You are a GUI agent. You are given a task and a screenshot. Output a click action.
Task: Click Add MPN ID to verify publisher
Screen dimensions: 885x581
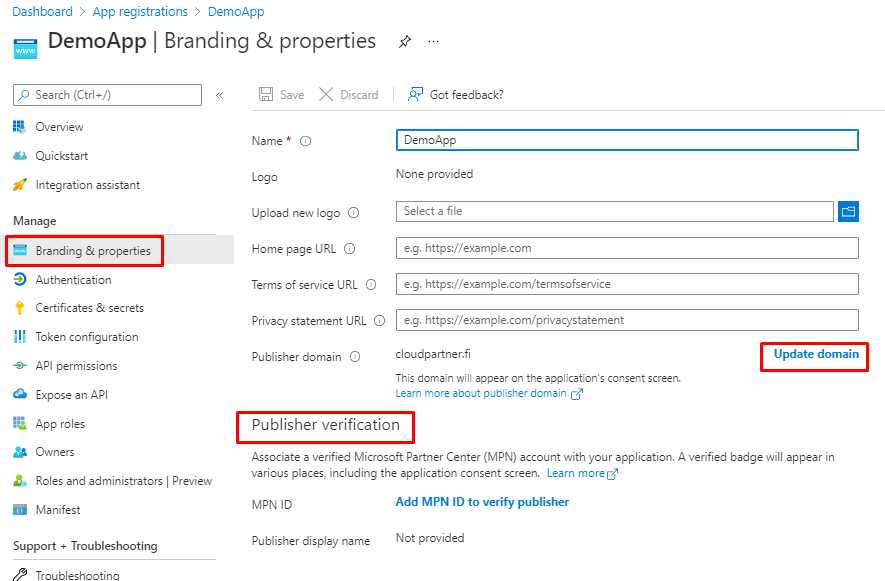pos(482,502)
